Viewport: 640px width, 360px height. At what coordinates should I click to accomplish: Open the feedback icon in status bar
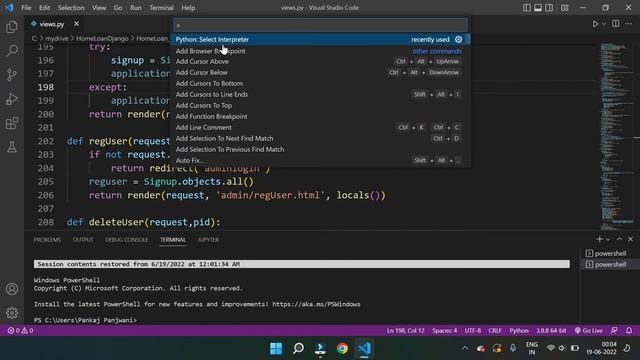[614, 331]
